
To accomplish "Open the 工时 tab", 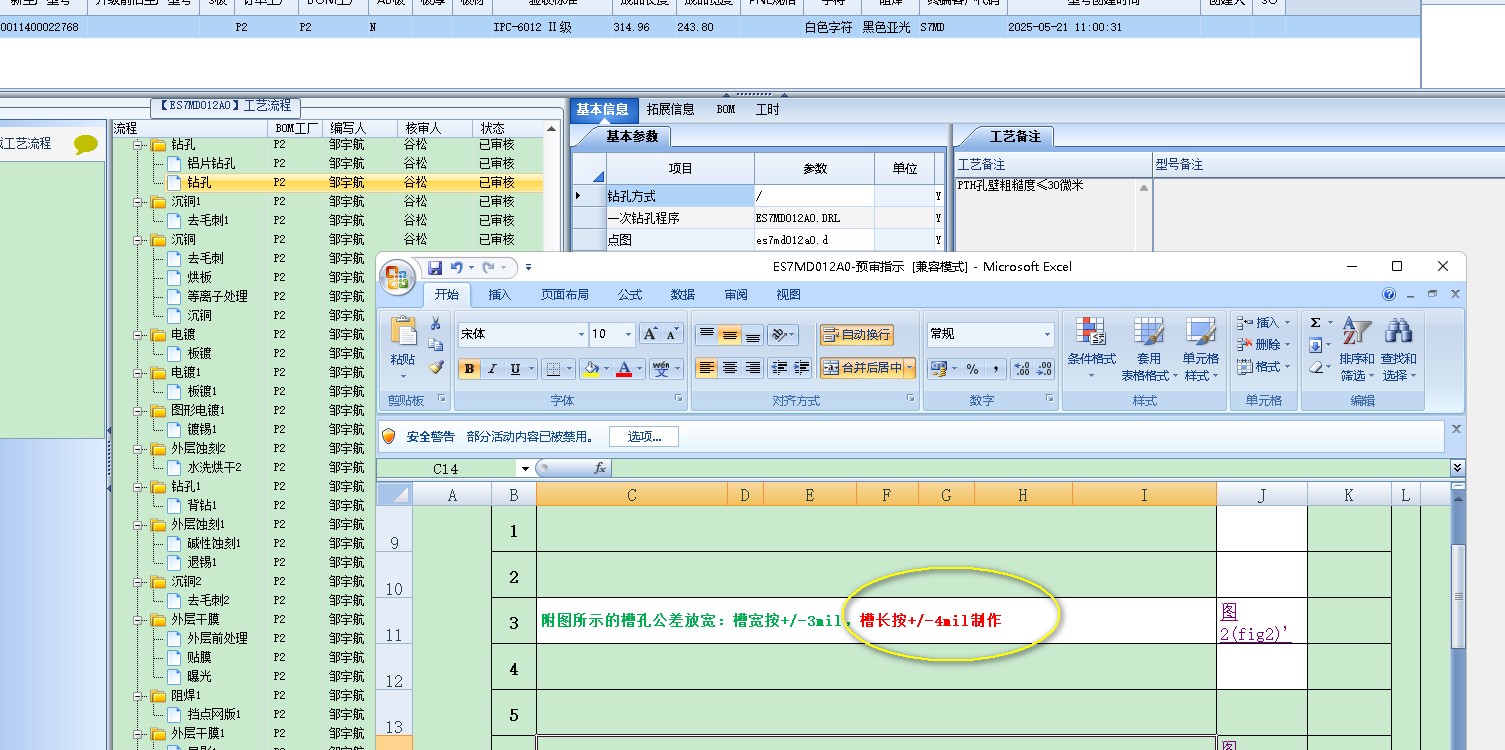I will [x=768, y=110].
